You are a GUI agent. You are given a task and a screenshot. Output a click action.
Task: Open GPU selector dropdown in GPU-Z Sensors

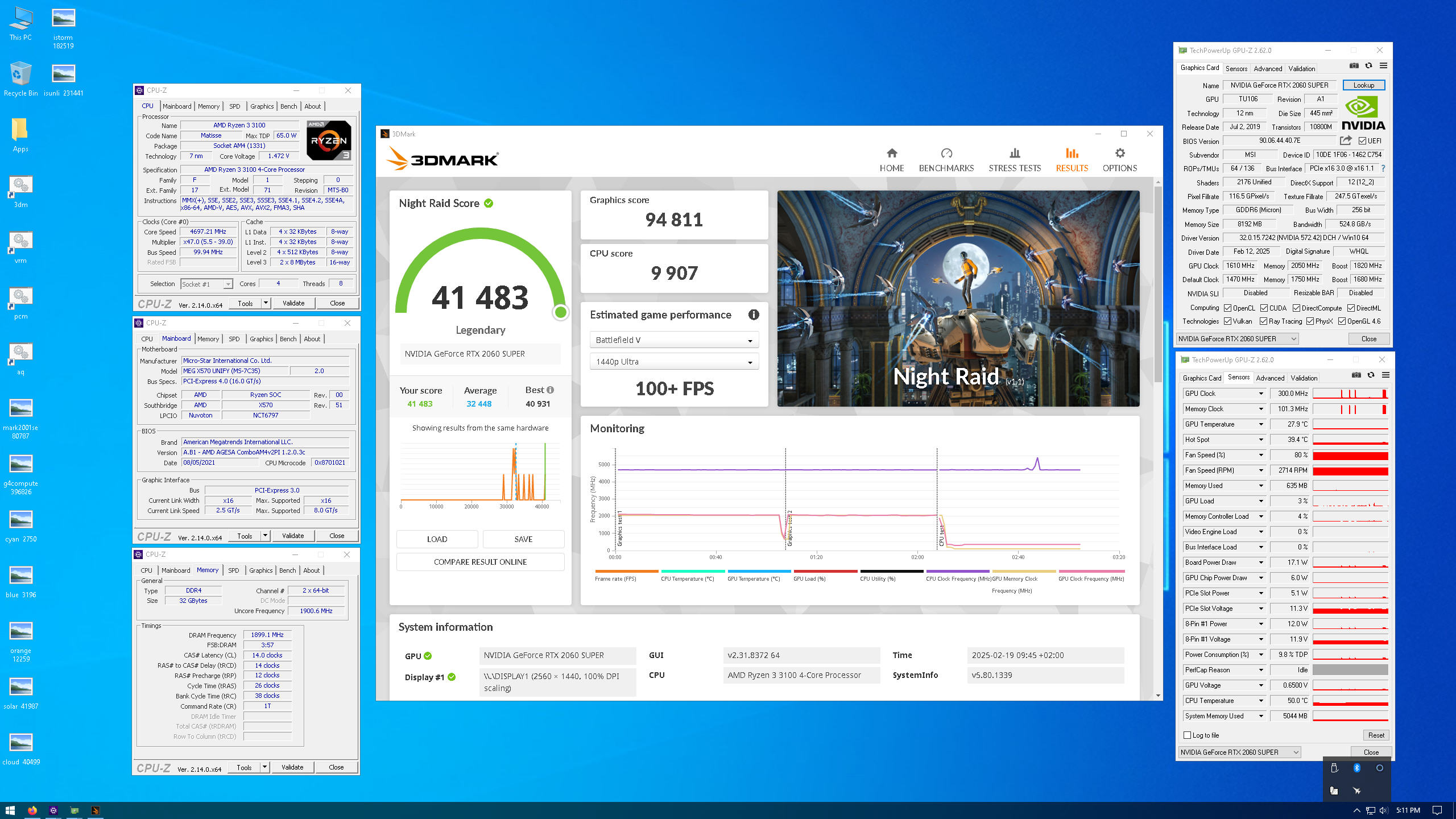coord(1240,752)
